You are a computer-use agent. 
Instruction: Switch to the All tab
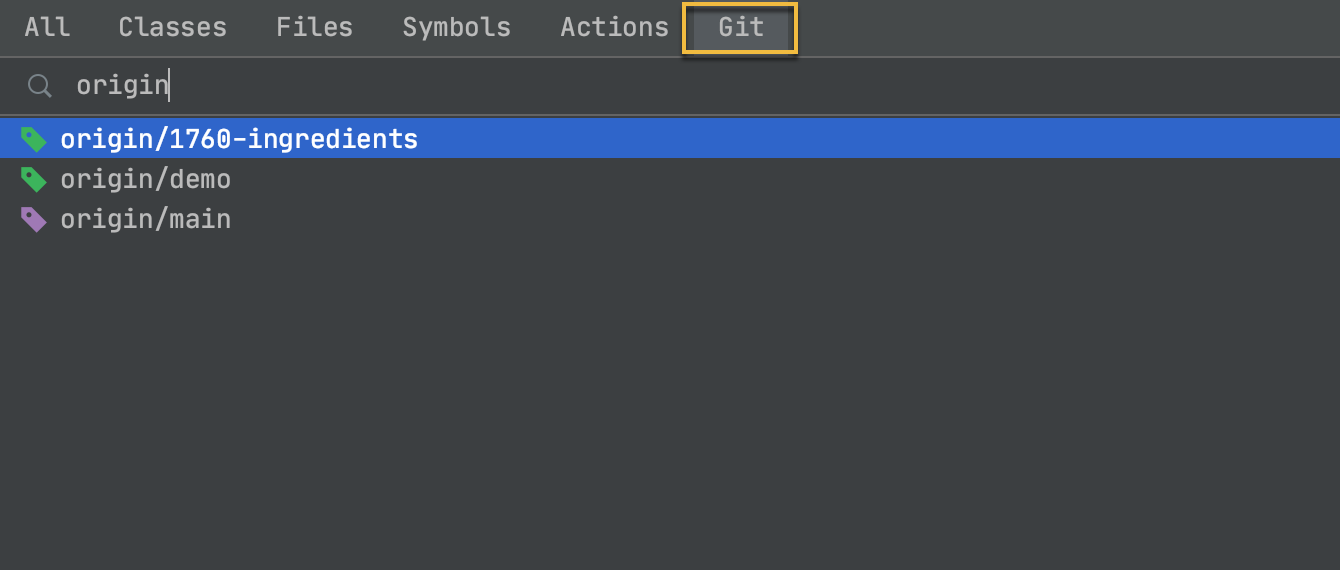pos(47,27)
